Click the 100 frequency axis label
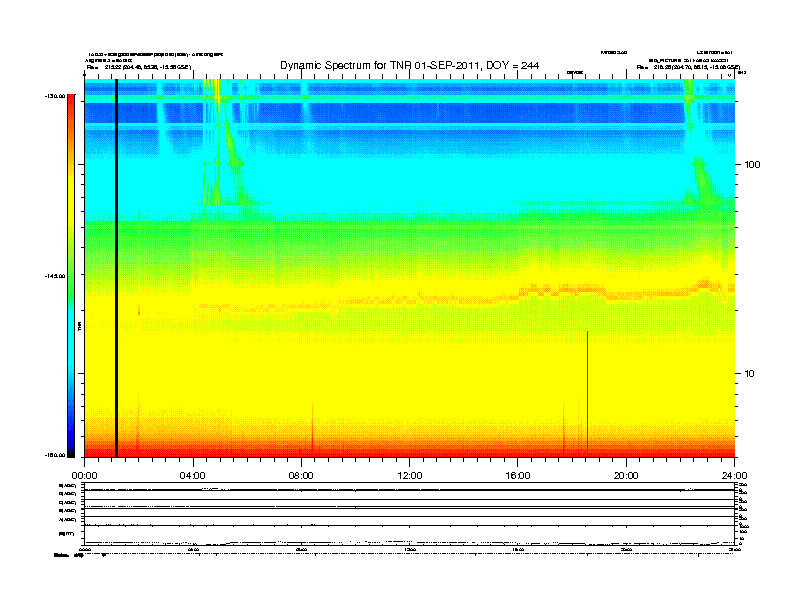 click(752, 165)
